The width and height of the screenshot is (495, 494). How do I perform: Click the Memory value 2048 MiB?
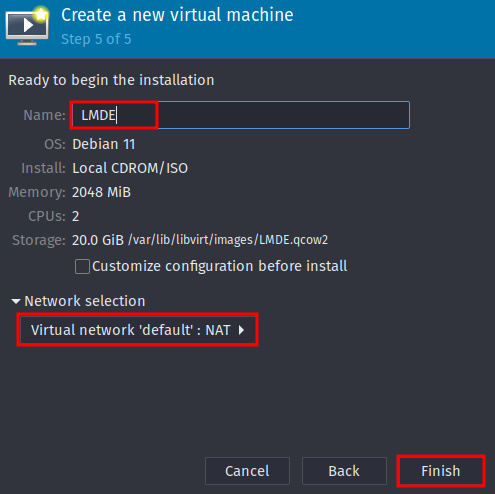tap(101, 192)
